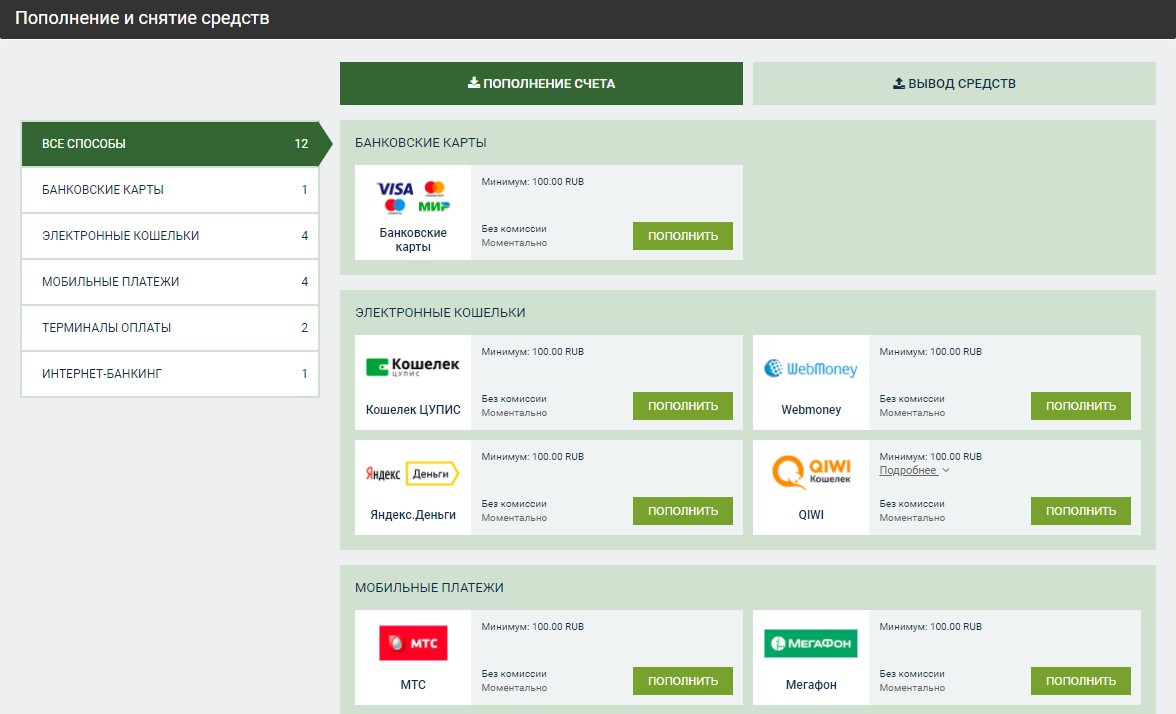Filter by Мобильные платежи category

pos(170,282)
